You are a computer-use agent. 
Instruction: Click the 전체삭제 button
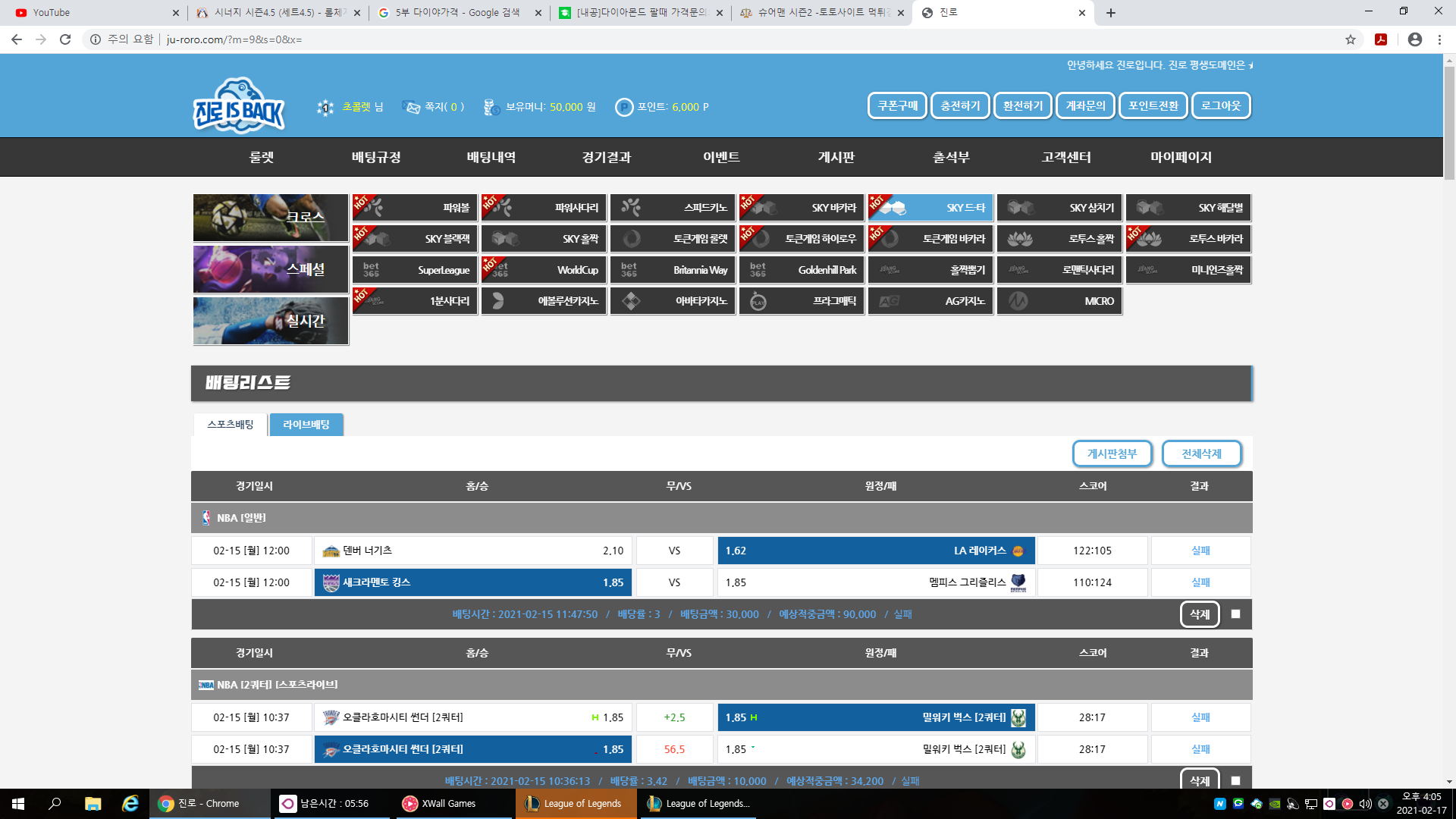pos(1201,453)
